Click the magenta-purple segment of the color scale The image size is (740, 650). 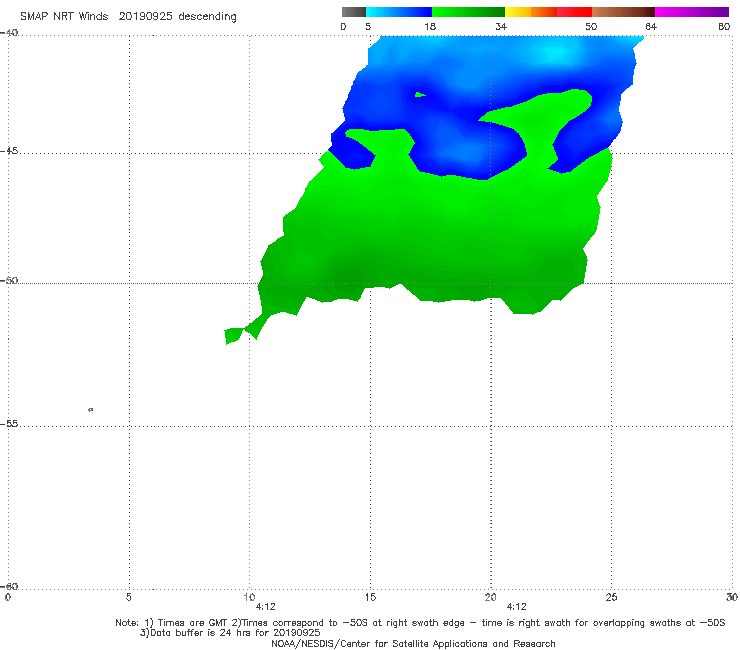pos(692,12)
